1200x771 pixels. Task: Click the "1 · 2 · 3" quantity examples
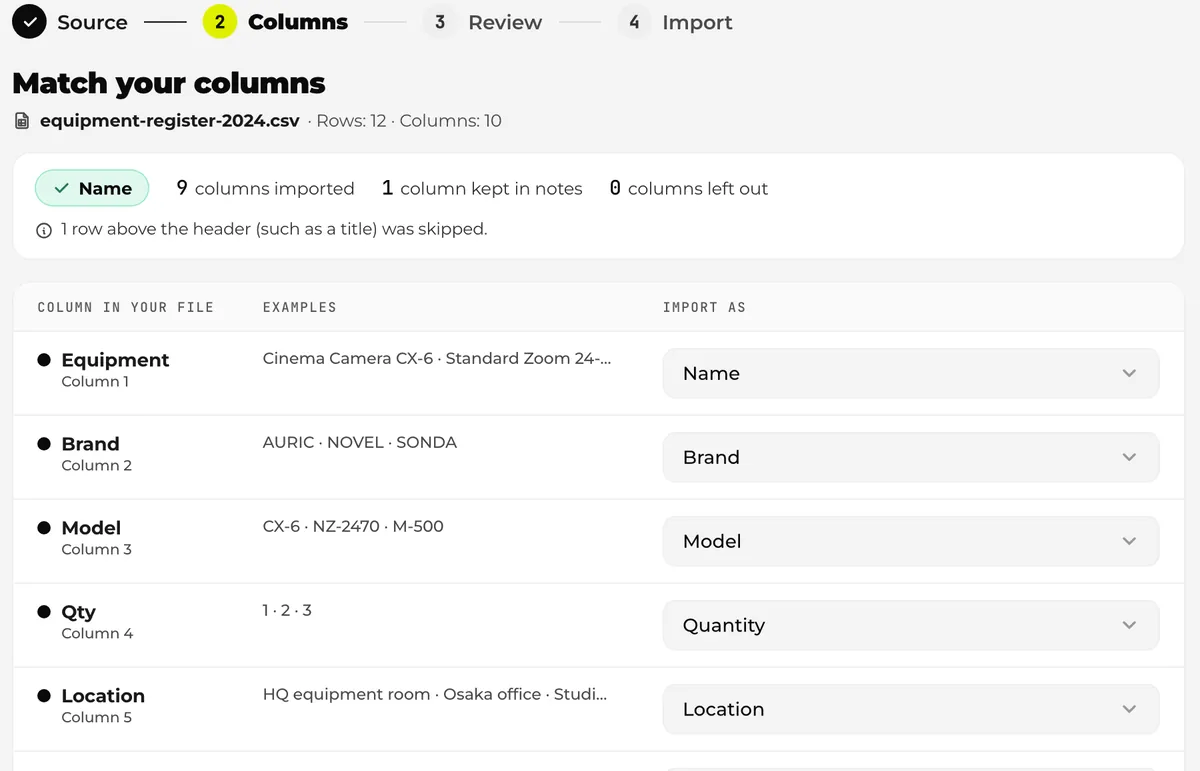287,610
